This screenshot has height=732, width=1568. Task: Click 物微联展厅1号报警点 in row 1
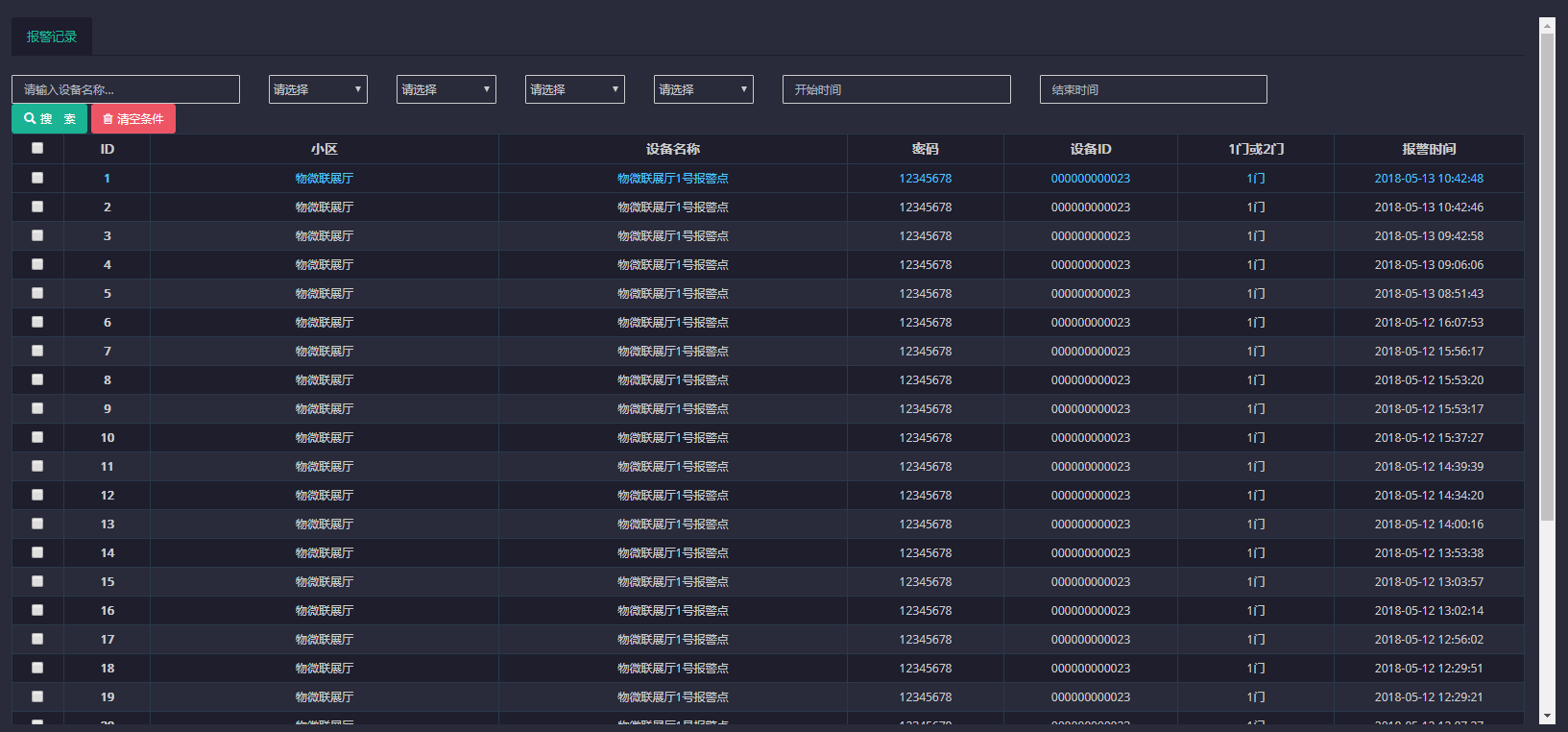(x=672, y=179)
